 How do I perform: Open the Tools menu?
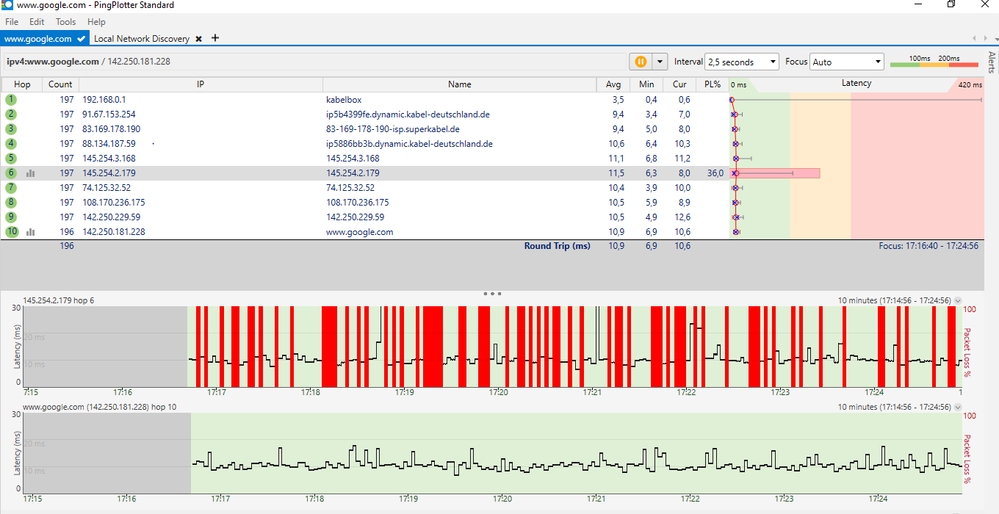coord(65,21)
